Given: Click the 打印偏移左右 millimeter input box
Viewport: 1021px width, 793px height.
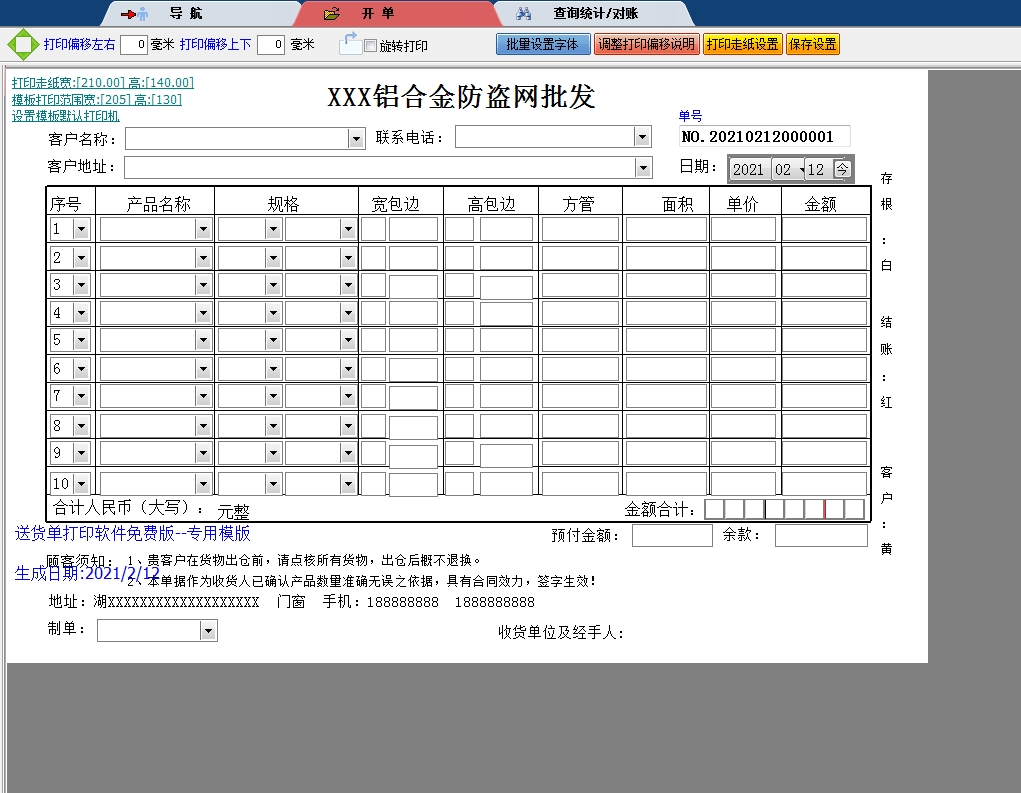Looking at the screenshot, I should pos(134,45).
